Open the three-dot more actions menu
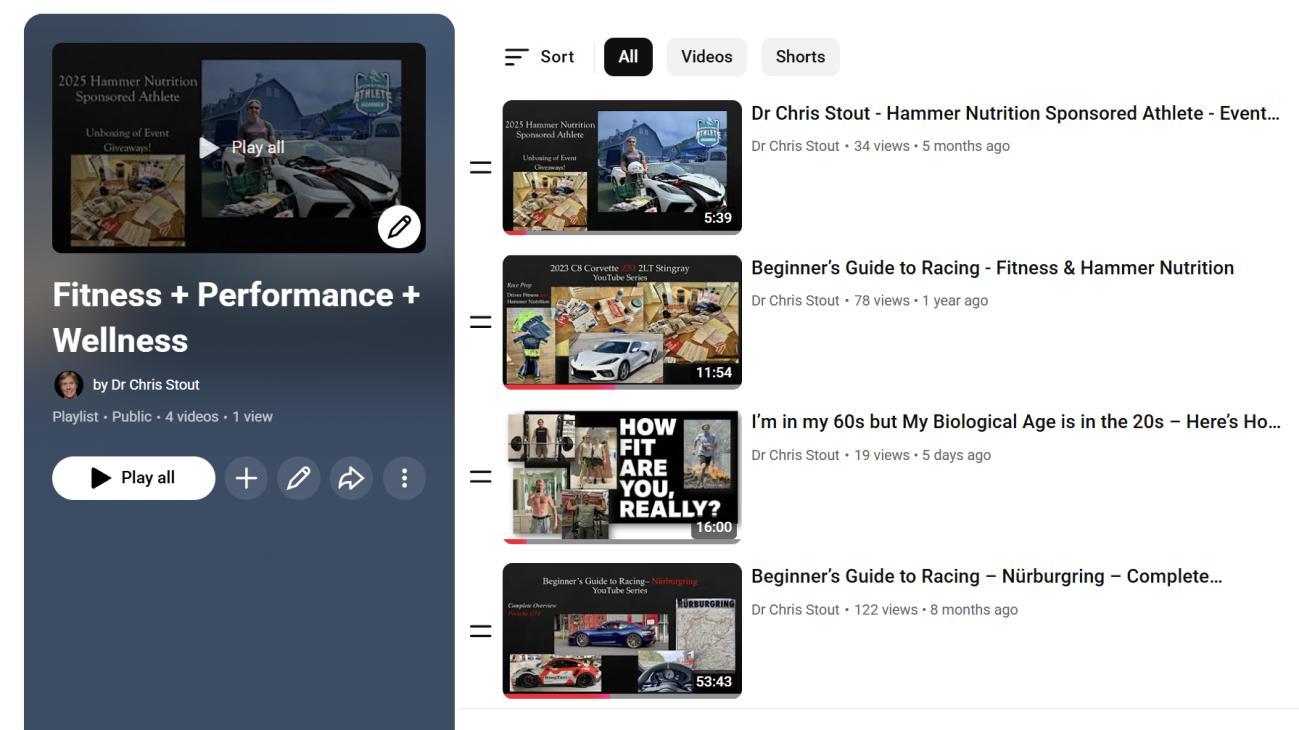1299x730 pixels. [404, 478]
